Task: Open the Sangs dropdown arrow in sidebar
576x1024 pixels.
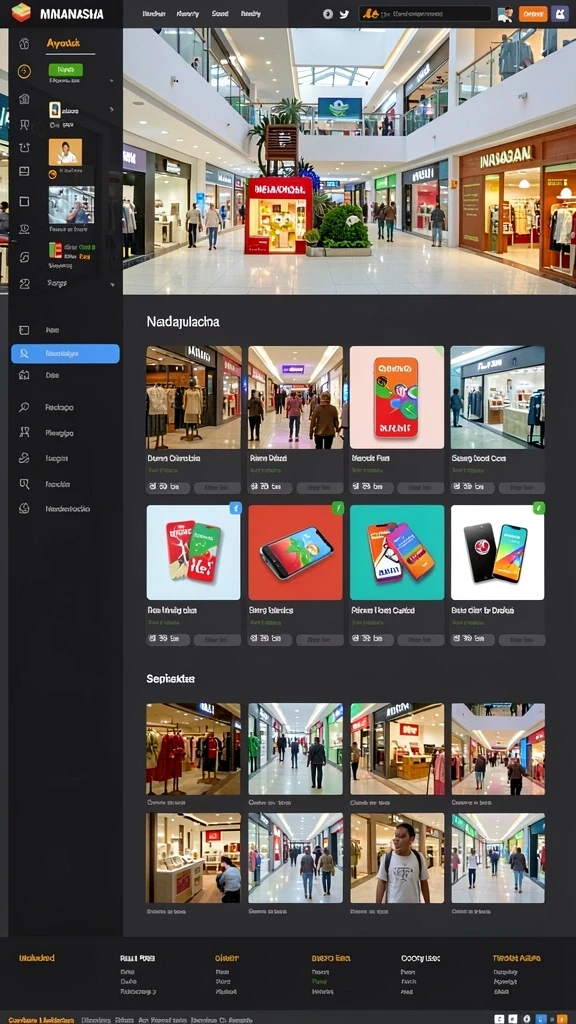Action: click(112, 285)
